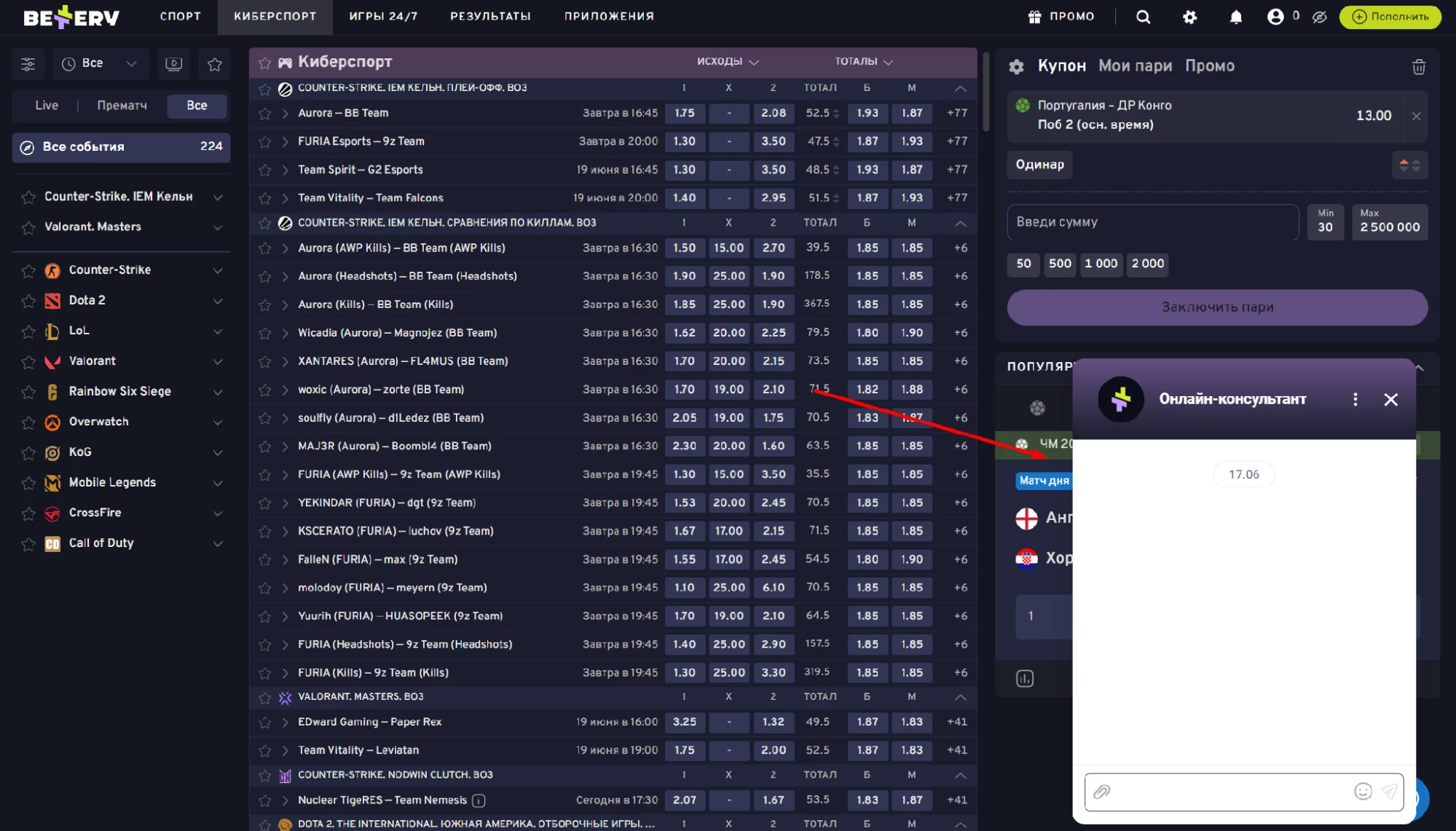Open chat options three-dots menu

click(1355, 399)
